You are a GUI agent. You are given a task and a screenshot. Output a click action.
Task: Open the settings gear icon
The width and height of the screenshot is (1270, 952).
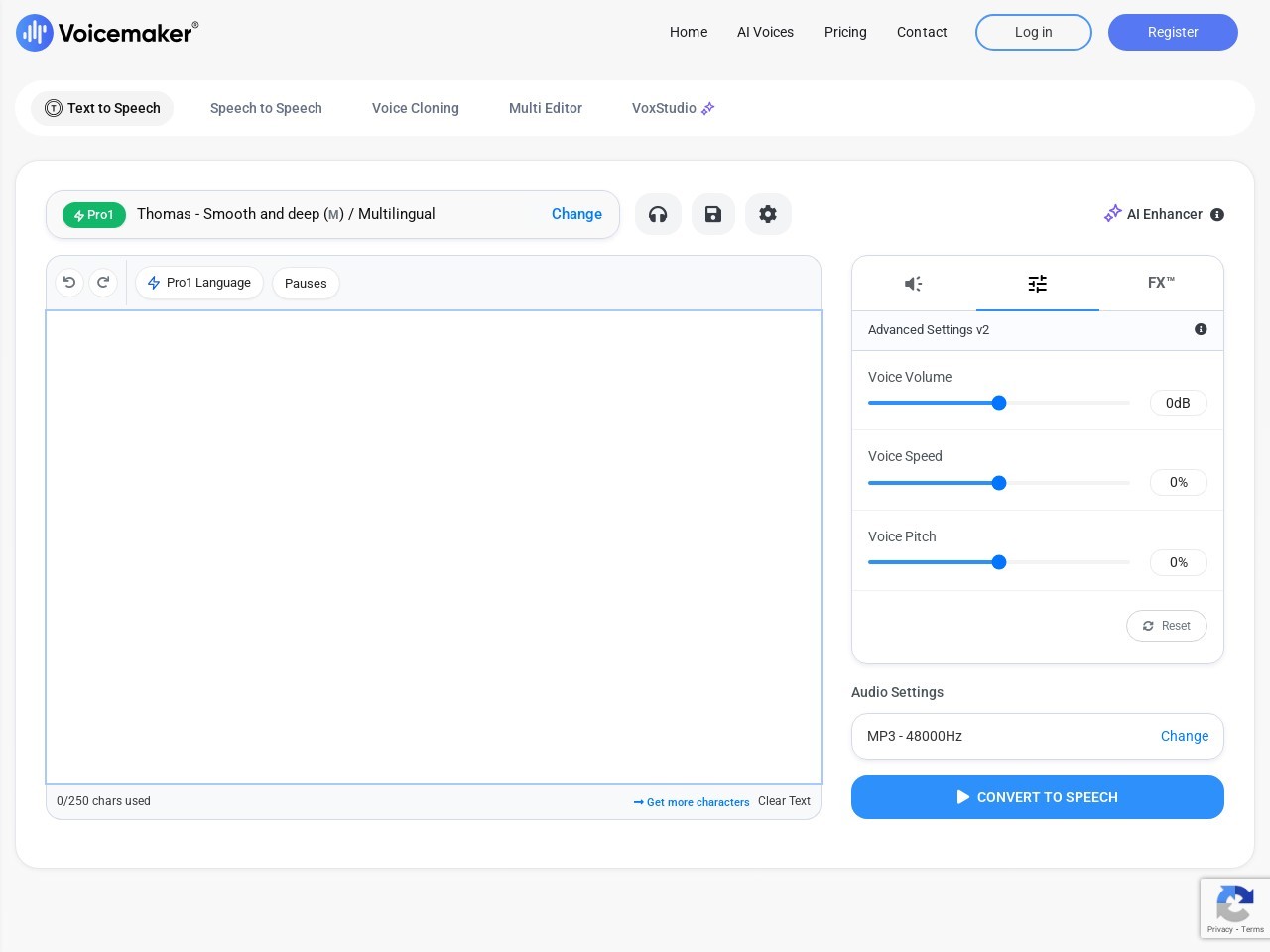pyautogui.click(x=768, y=214)
